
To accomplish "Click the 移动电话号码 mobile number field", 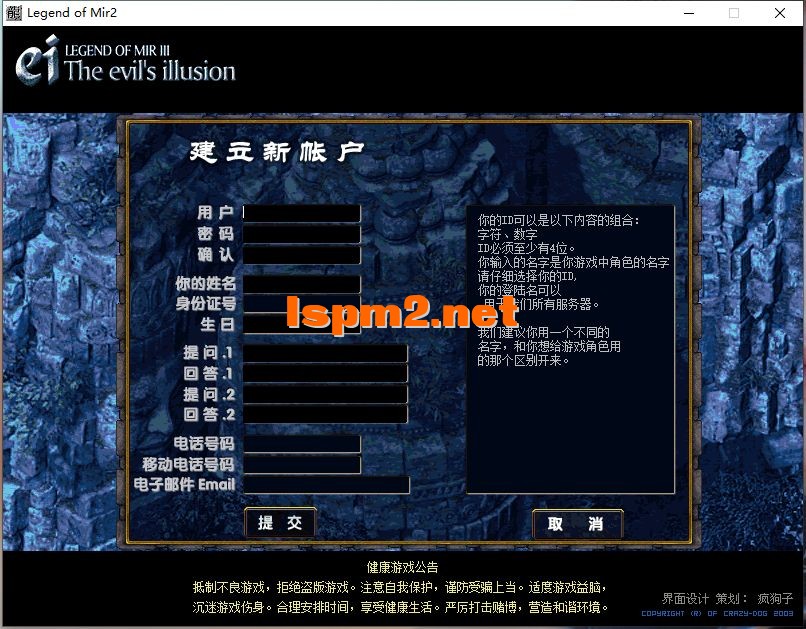I will click(302, 465).
